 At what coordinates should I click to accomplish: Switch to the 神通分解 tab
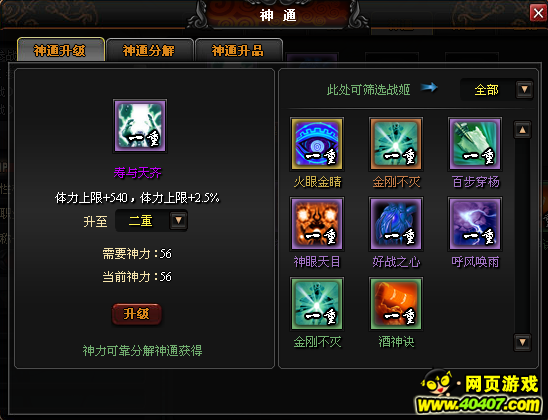point(150,50)
